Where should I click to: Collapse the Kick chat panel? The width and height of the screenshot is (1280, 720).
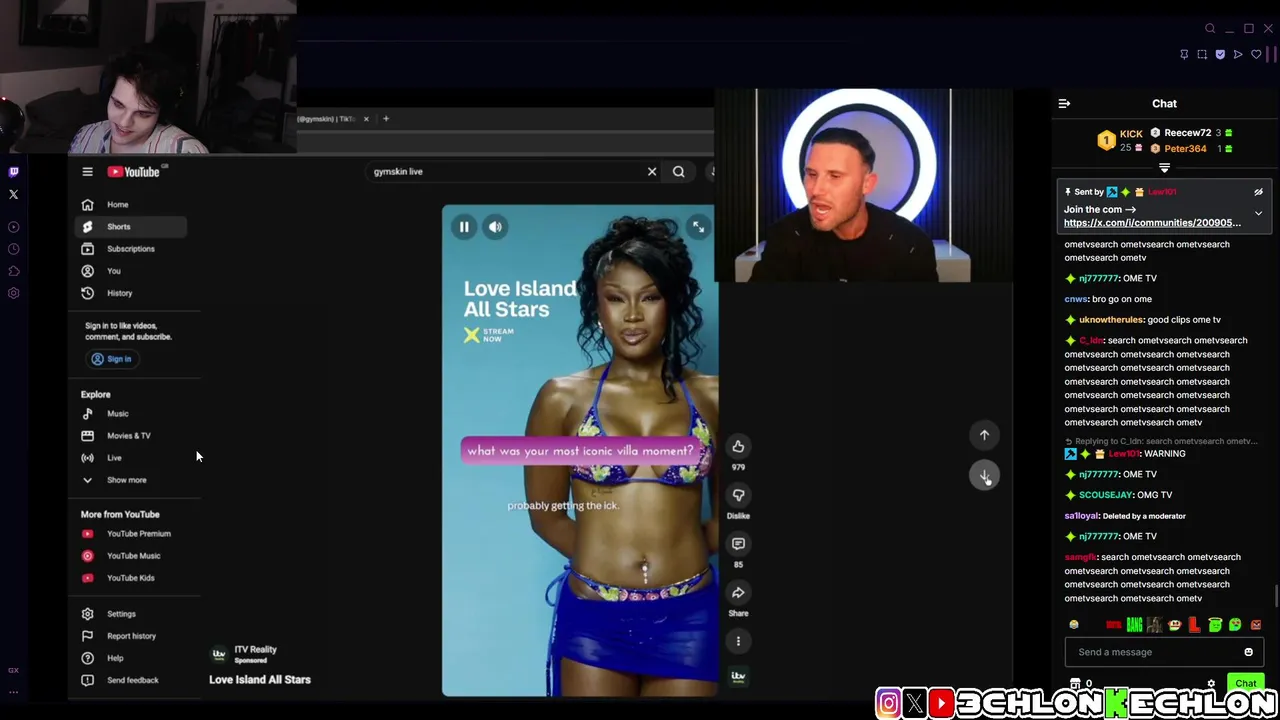point(1064,104)
